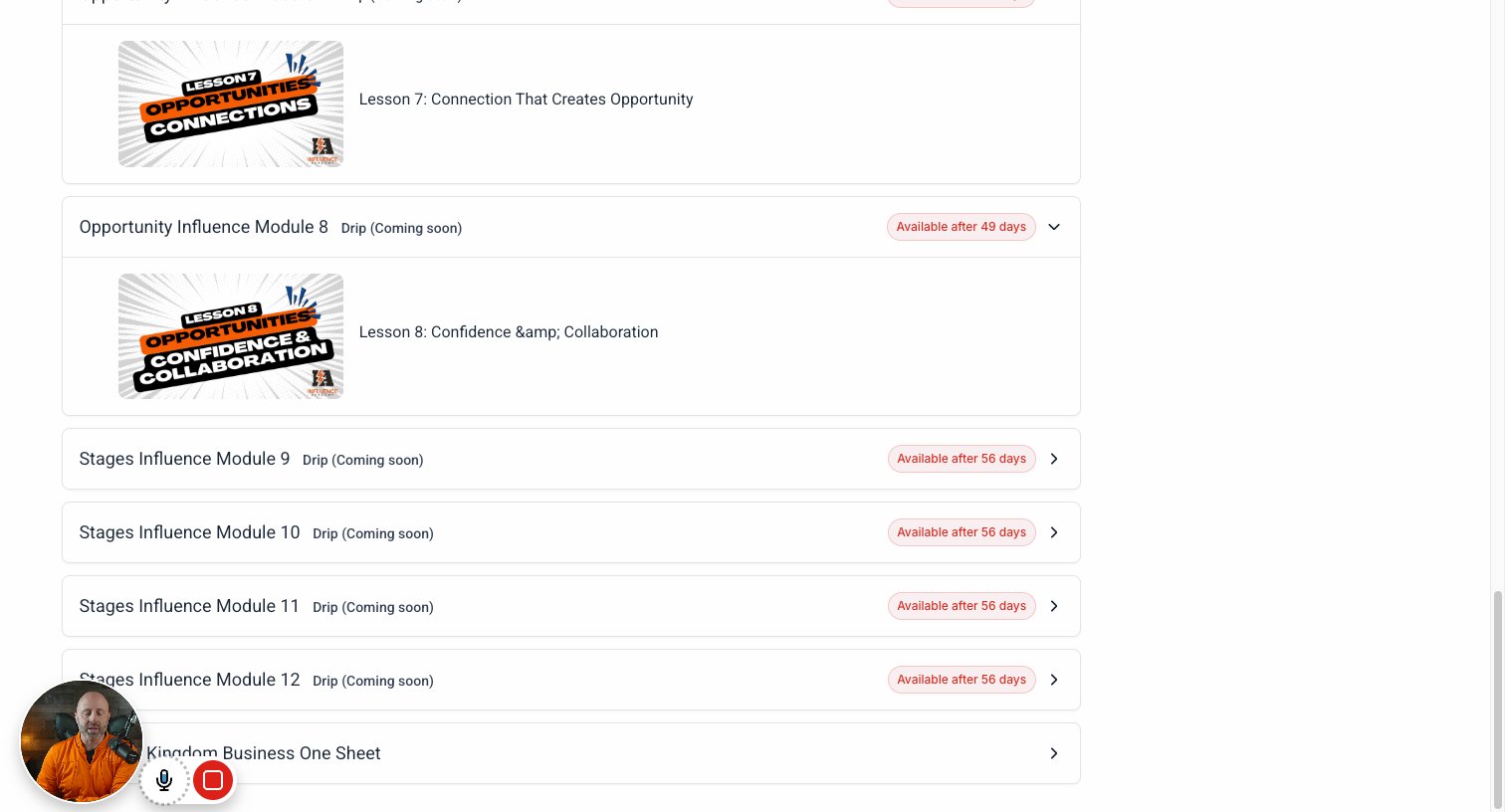Click 'Available after 49 days' badge
Image resolution: width=1505 pixels, height=812 pixels.
[x=962, y=227]
